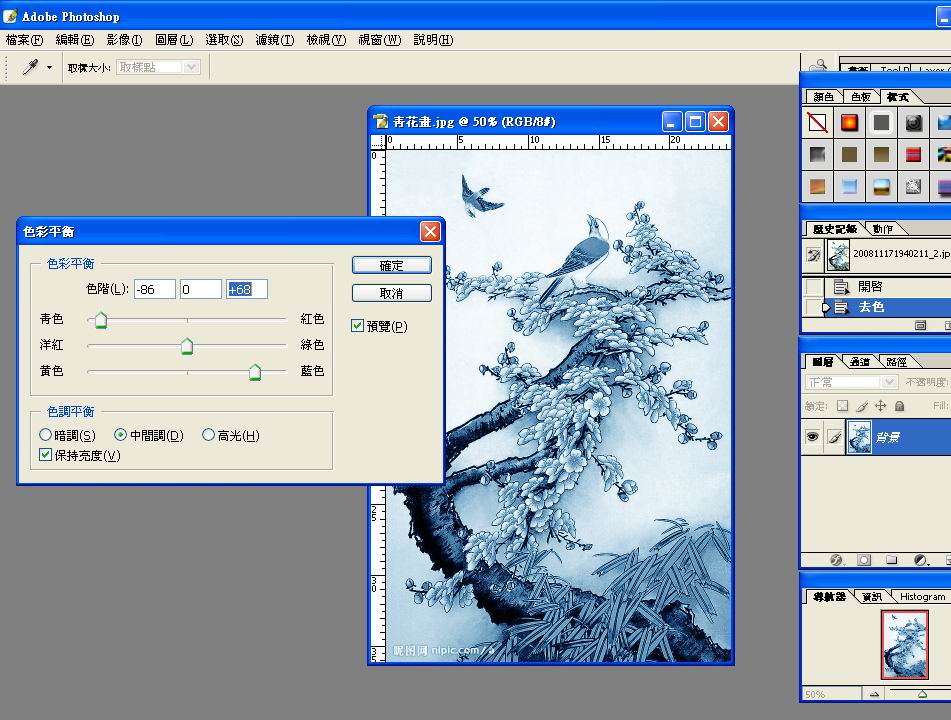Switch to the 通道 channels tab
This screenshot has height=720, width=951.
click(x=859, y=362)
